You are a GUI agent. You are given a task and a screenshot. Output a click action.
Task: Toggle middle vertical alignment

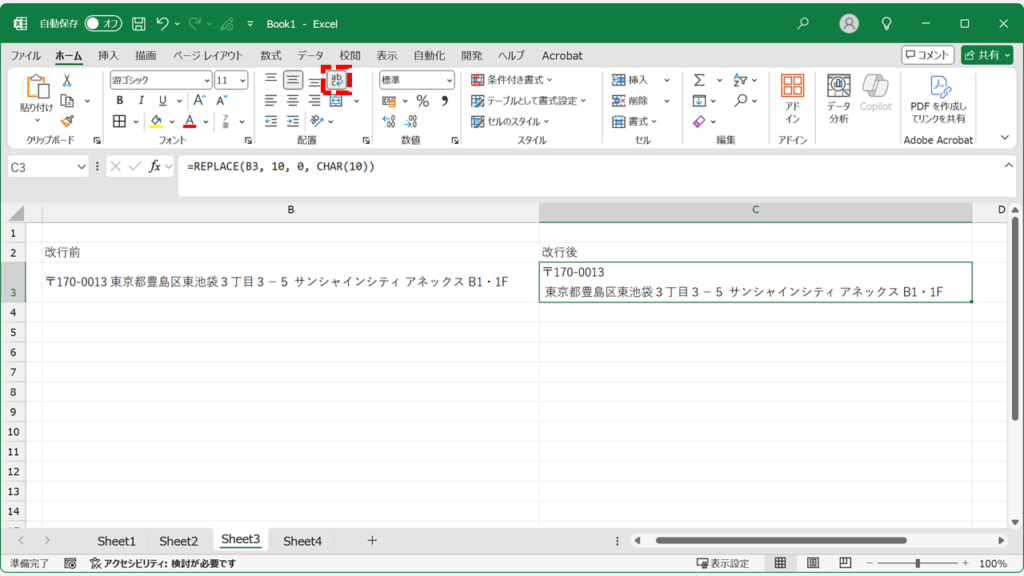[293, 80]
